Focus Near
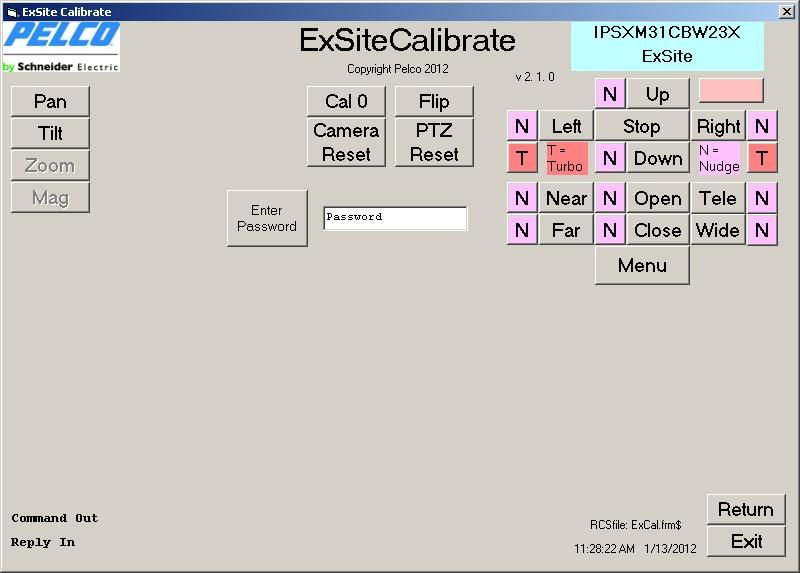The width and height of the screenshot is (800, 573). [x=566, y=198]
